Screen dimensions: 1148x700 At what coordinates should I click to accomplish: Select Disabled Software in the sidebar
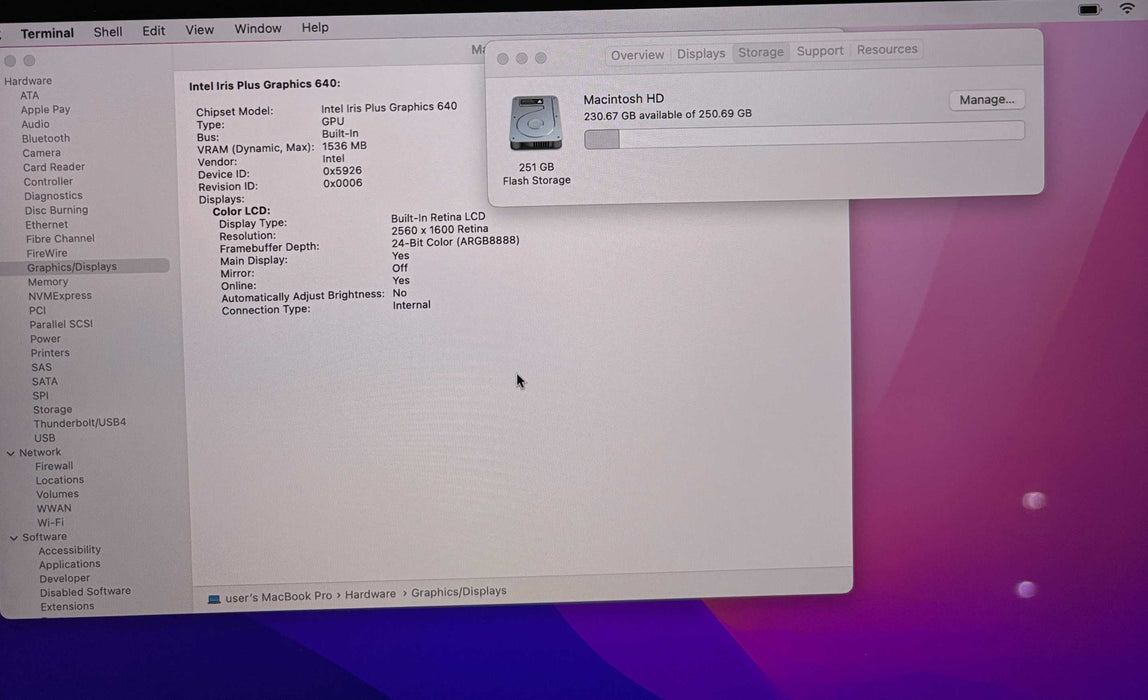[85, 592]
